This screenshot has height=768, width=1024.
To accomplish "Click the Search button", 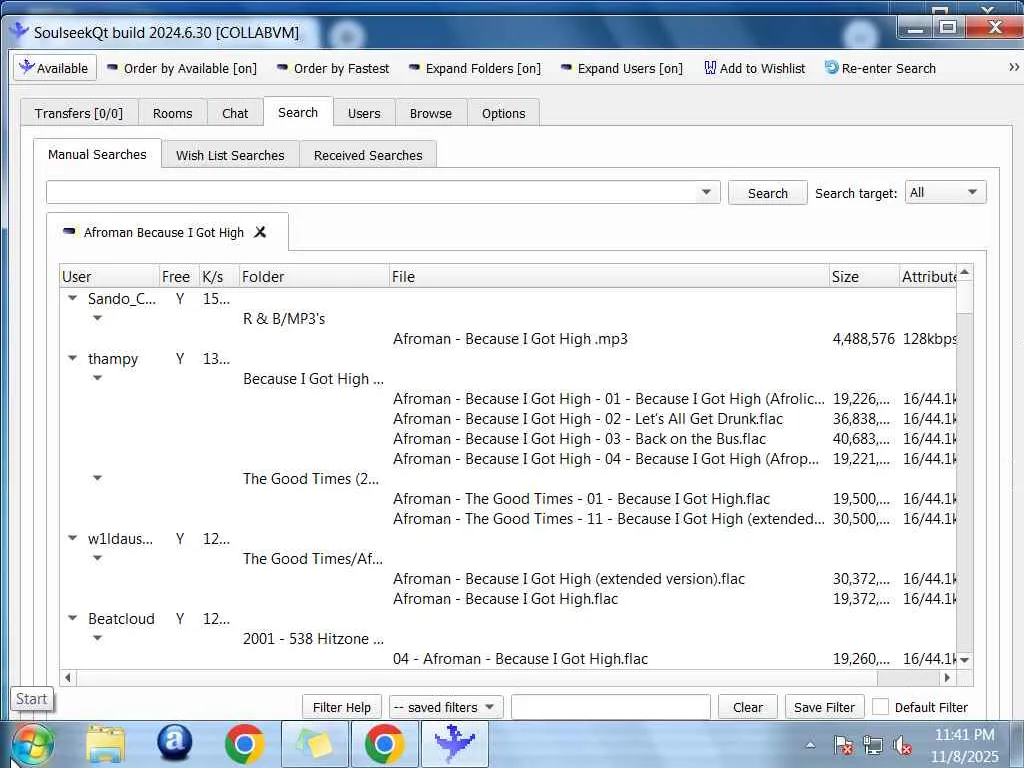I will tap(767, 193).
